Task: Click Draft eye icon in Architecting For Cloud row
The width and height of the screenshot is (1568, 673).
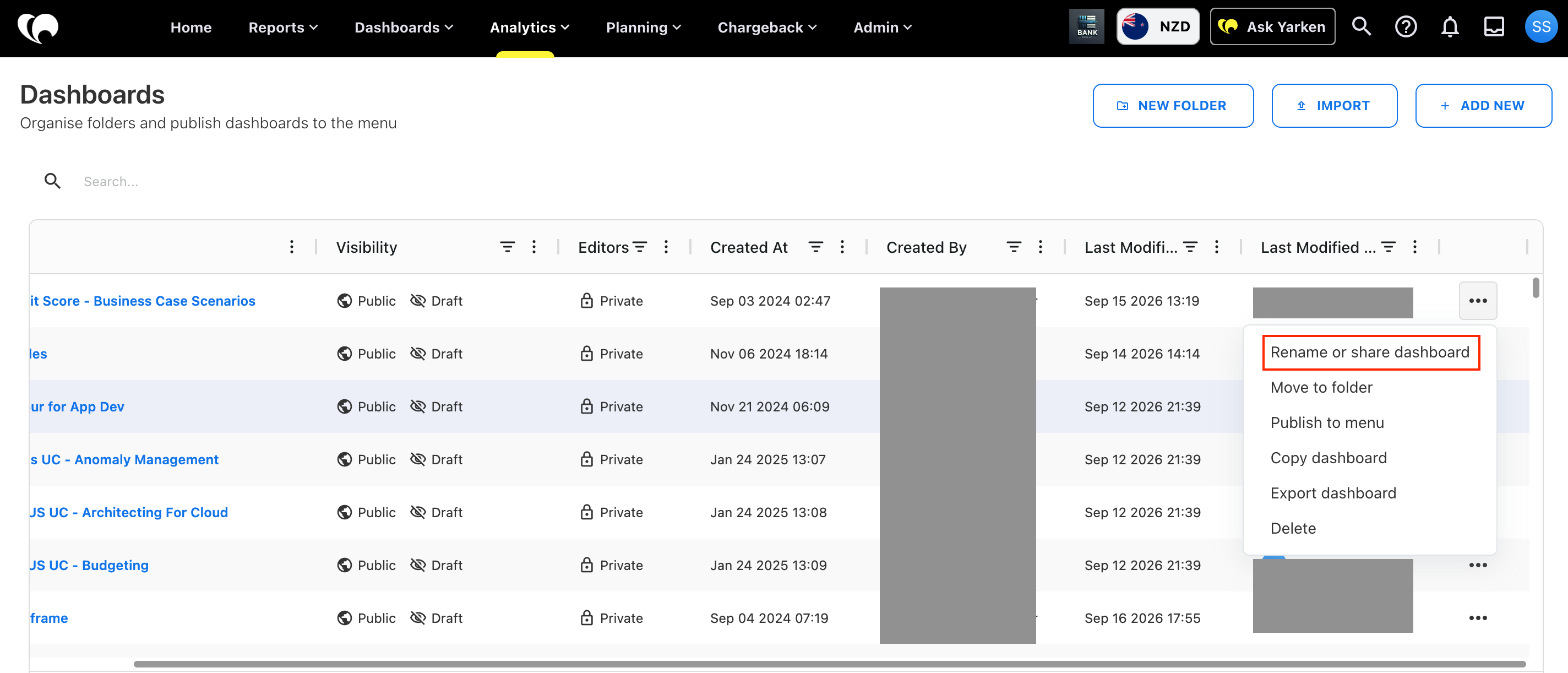Action: click(x=417, y=512)
